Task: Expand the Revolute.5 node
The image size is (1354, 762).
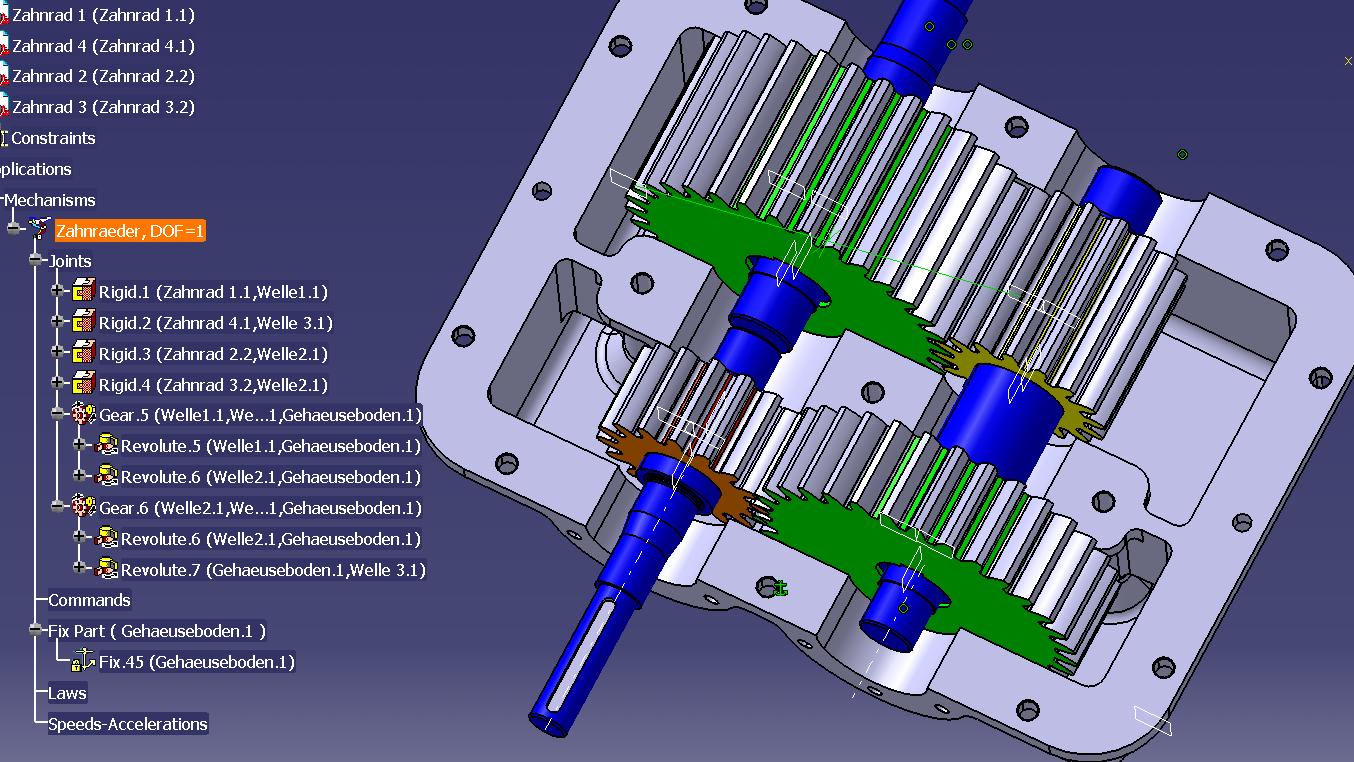Action: coord(80,445)
